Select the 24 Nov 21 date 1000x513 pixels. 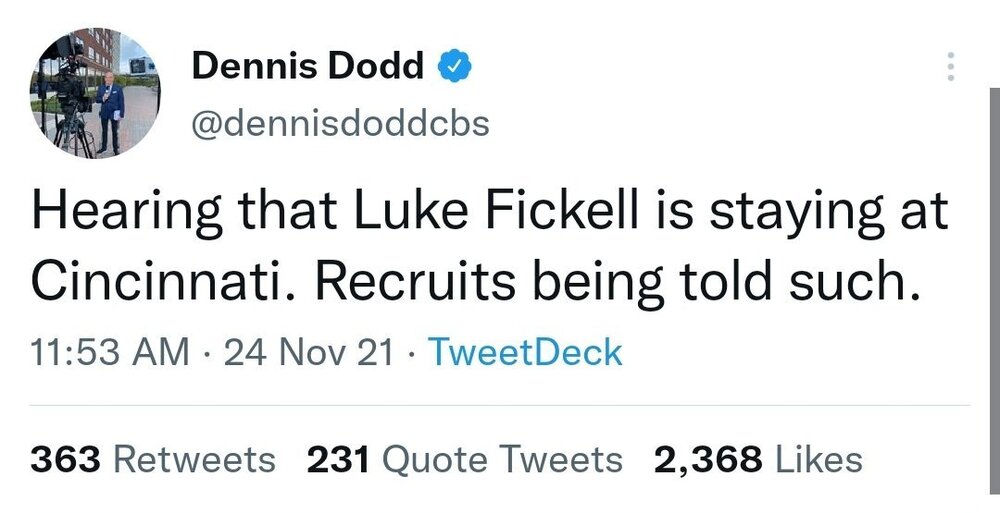[x=309, y=353]
